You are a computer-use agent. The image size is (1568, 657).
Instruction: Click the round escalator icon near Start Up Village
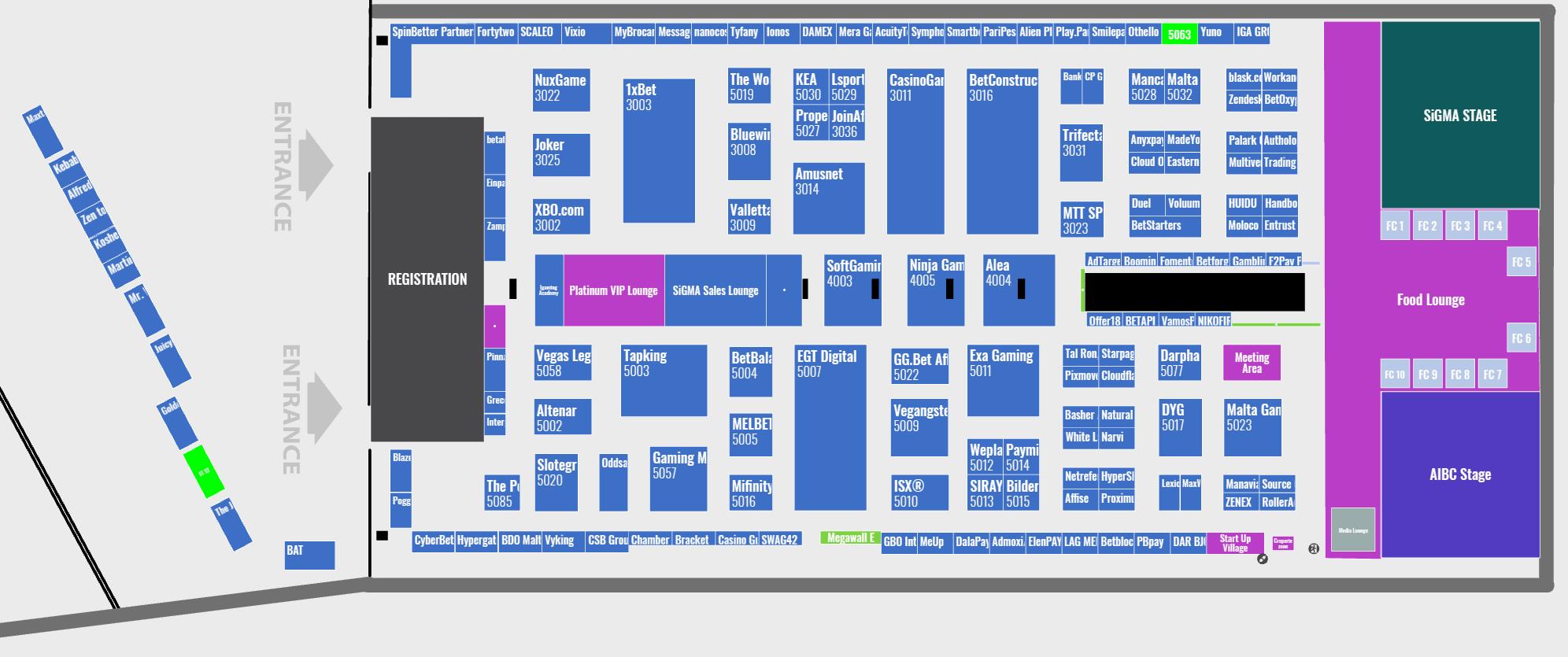click(x=1263, y=559)
